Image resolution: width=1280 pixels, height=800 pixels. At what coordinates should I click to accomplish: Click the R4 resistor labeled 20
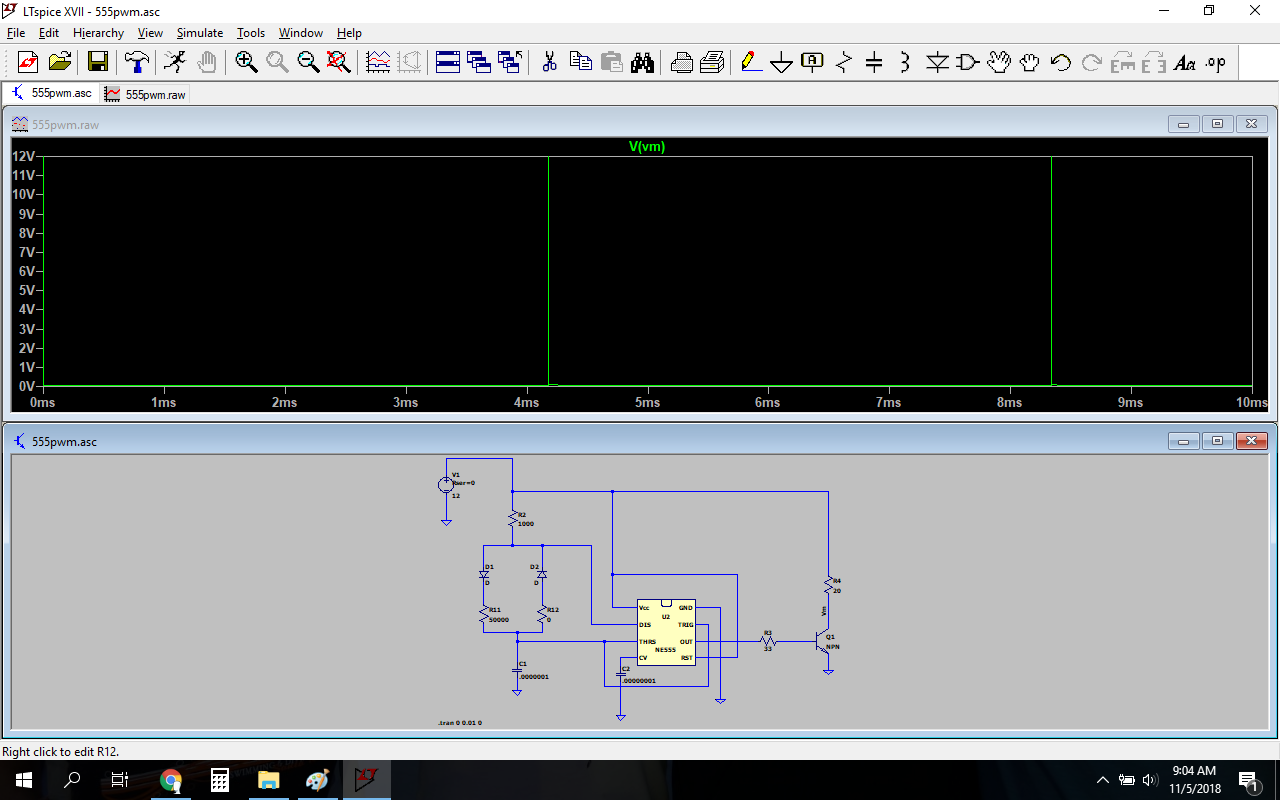829,586
